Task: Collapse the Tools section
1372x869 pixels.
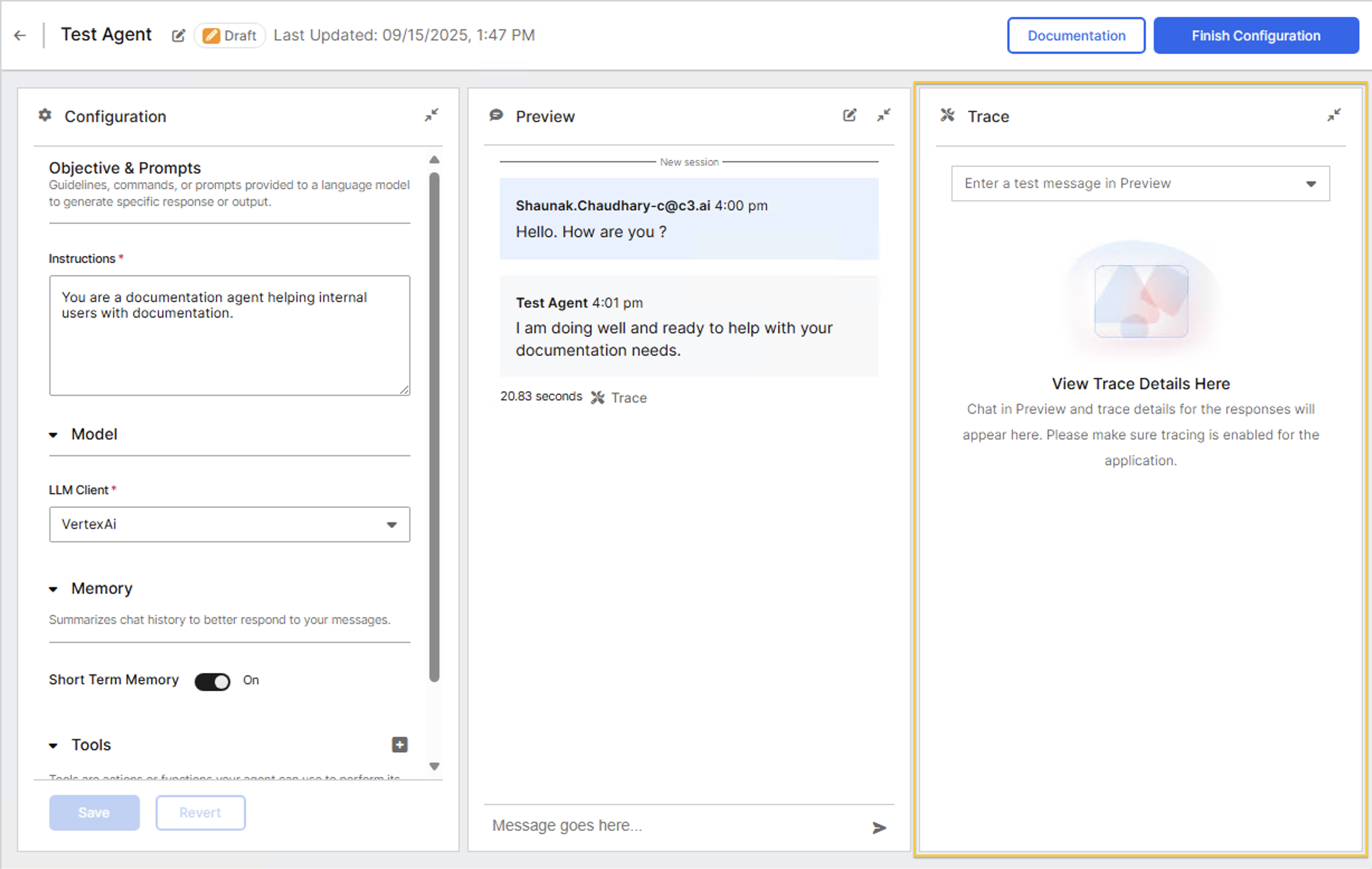Action: tap(54, 745)
